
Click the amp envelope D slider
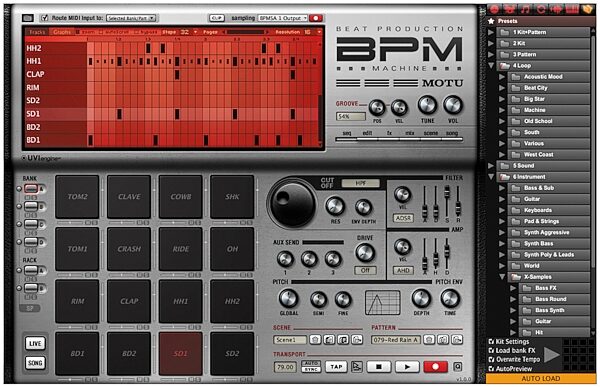[447, 253]
